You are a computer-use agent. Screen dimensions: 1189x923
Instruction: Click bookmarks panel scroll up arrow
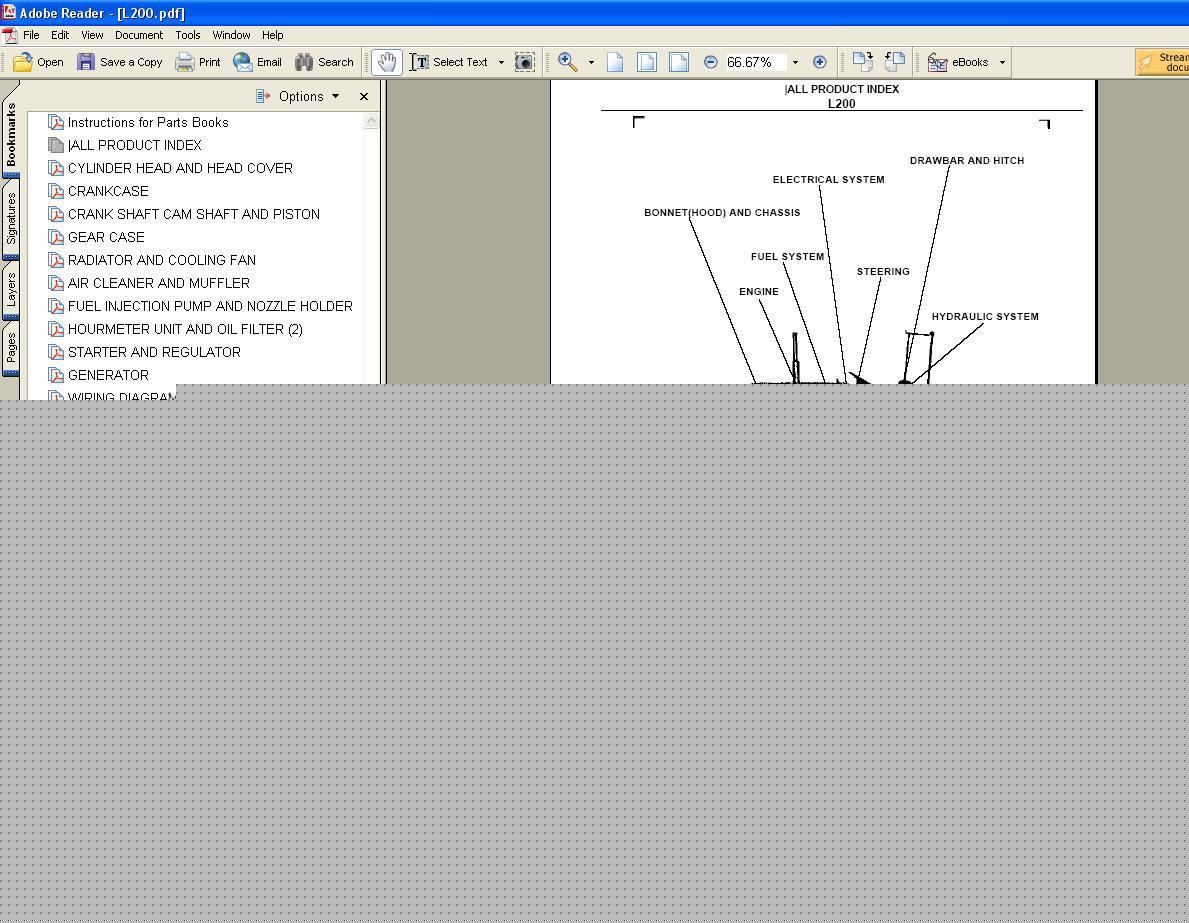click(x=372, y=121)
